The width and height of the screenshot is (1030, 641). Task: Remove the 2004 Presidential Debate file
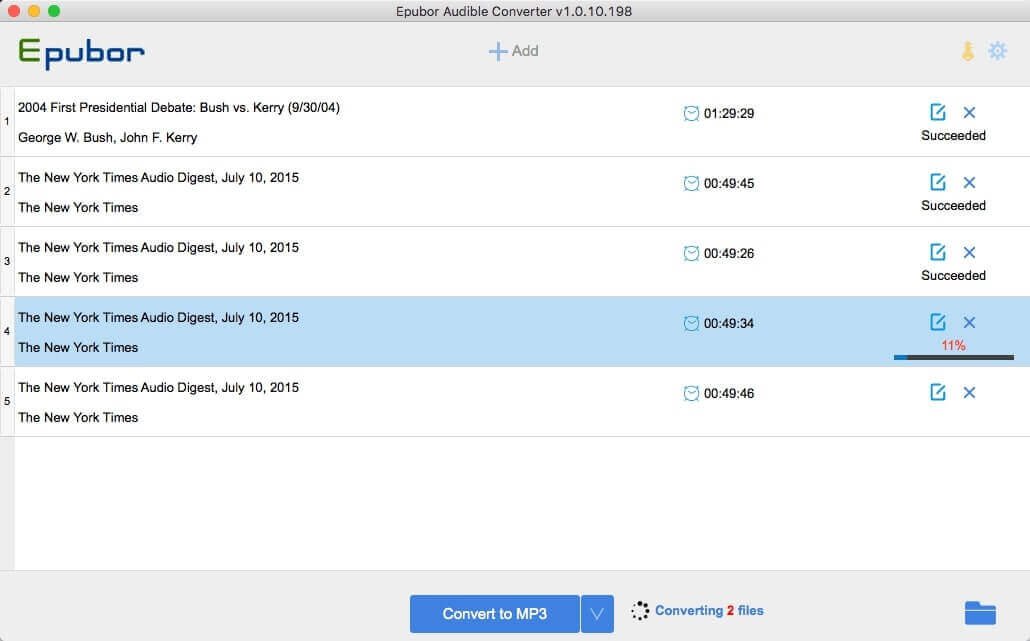pos(969,112)
